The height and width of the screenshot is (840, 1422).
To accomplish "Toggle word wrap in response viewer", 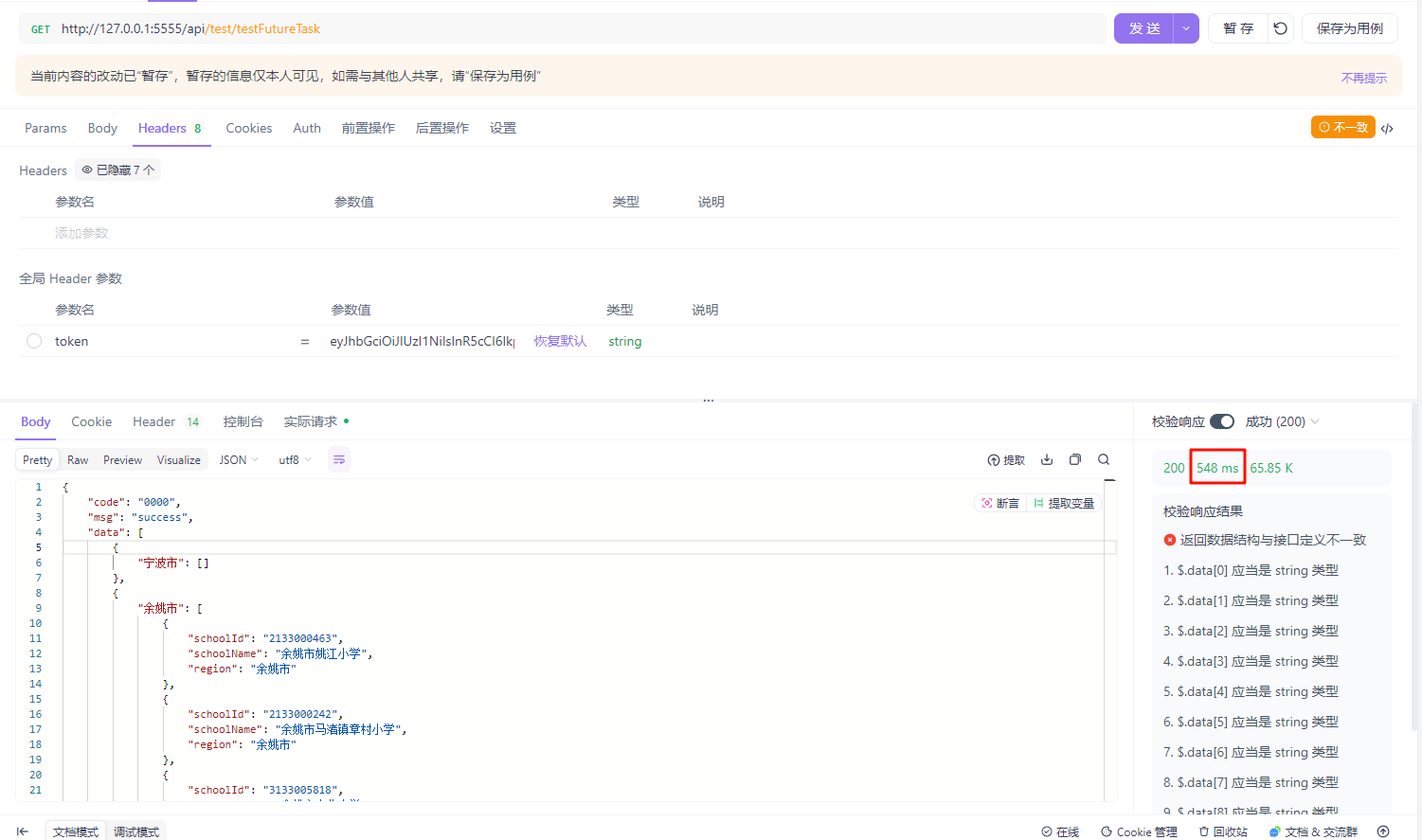I will (339, 459).
